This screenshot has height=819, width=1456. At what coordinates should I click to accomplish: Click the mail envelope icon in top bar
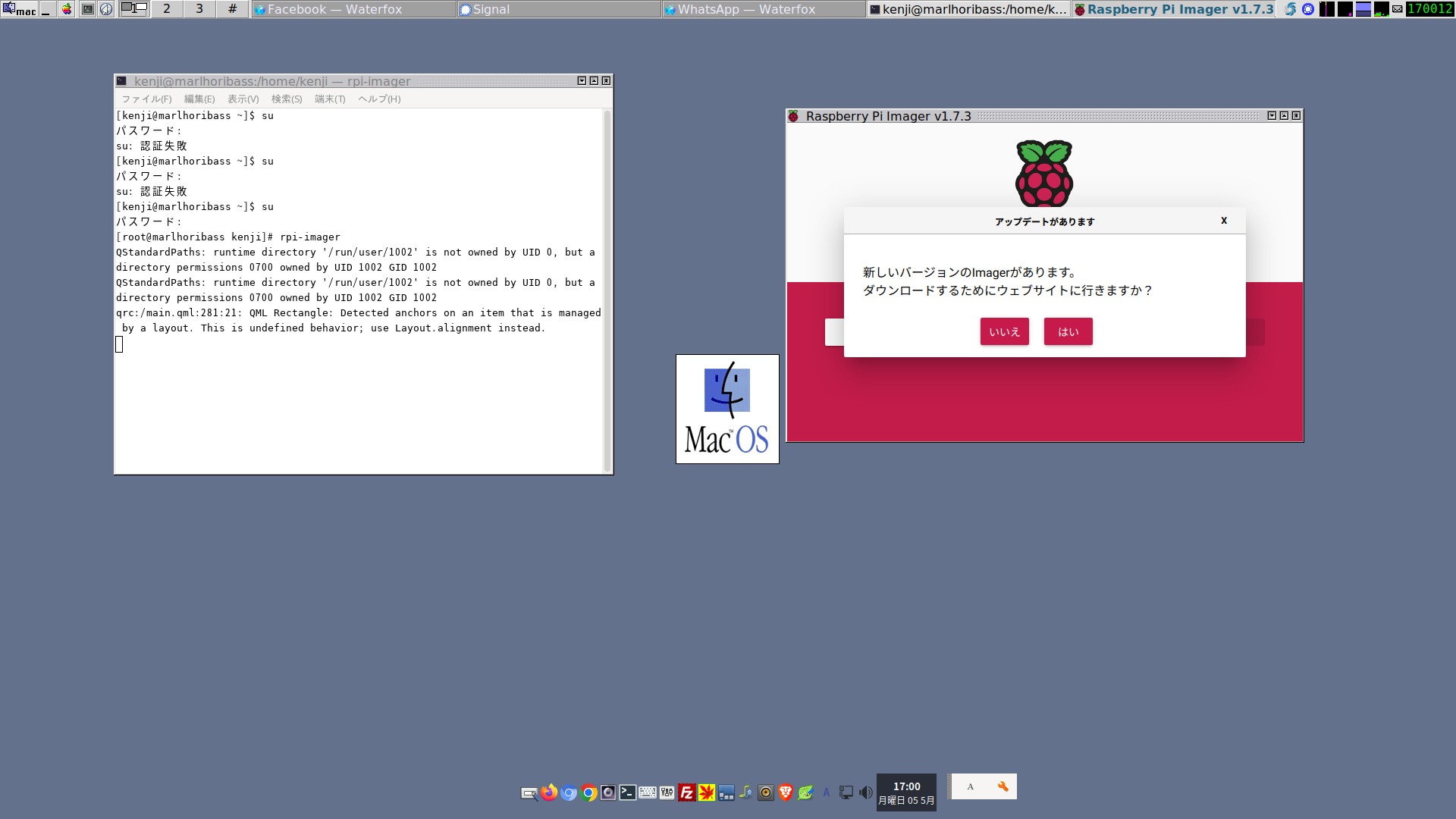point(1397,9)
